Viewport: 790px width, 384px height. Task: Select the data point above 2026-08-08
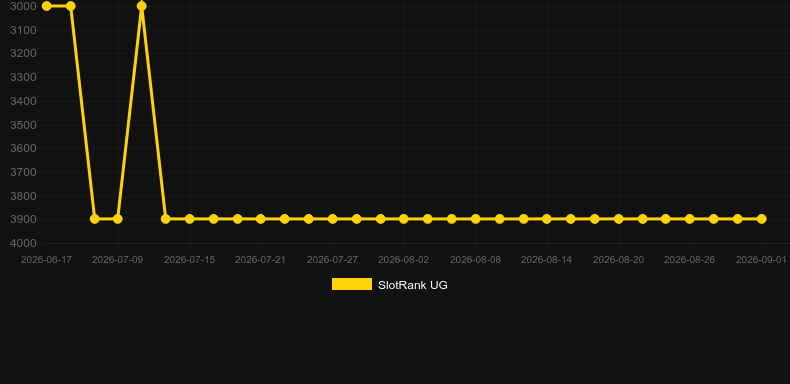(x=476, y=219)
